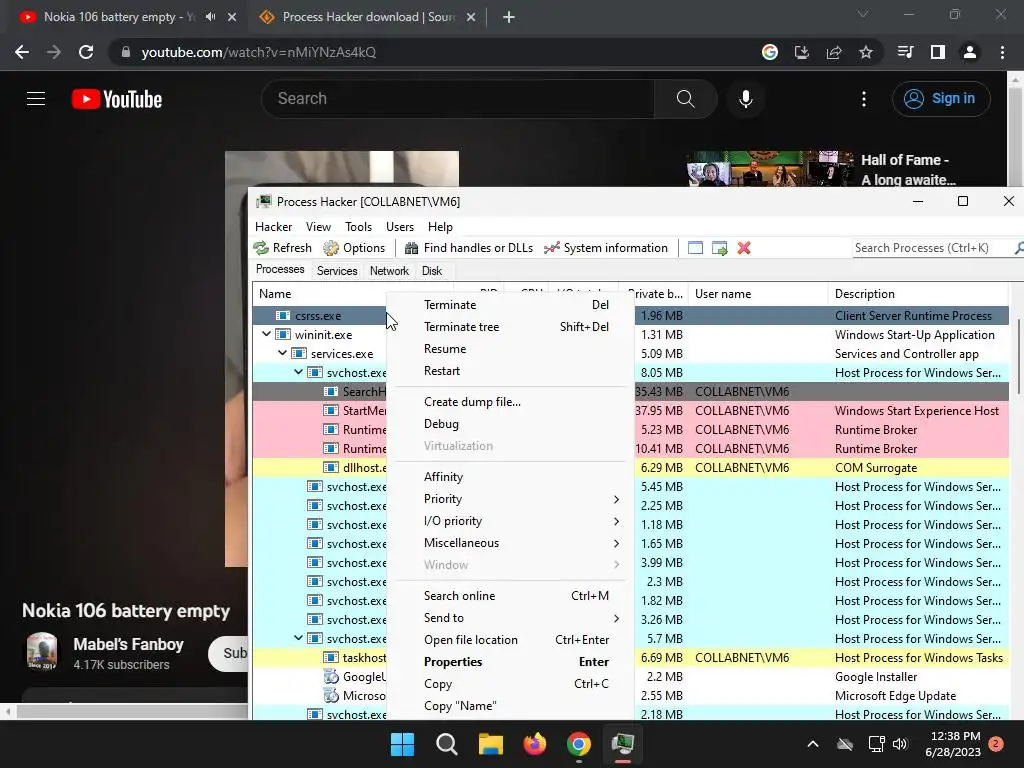Select Terminate in the context menu

point(511,305)
